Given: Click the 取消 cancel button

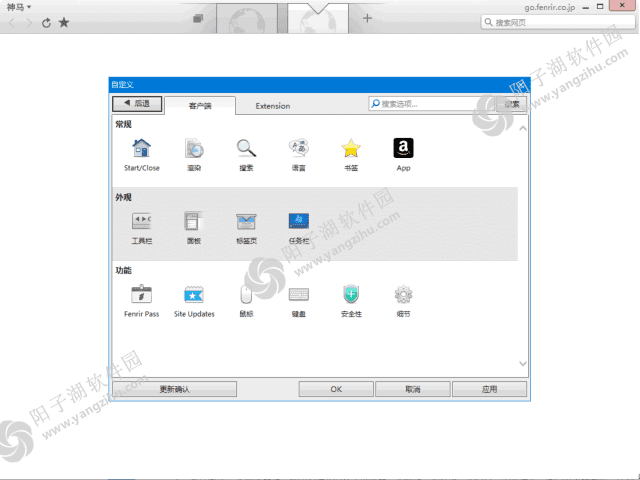Looking at the screenshot, I should tap(413, 389).
